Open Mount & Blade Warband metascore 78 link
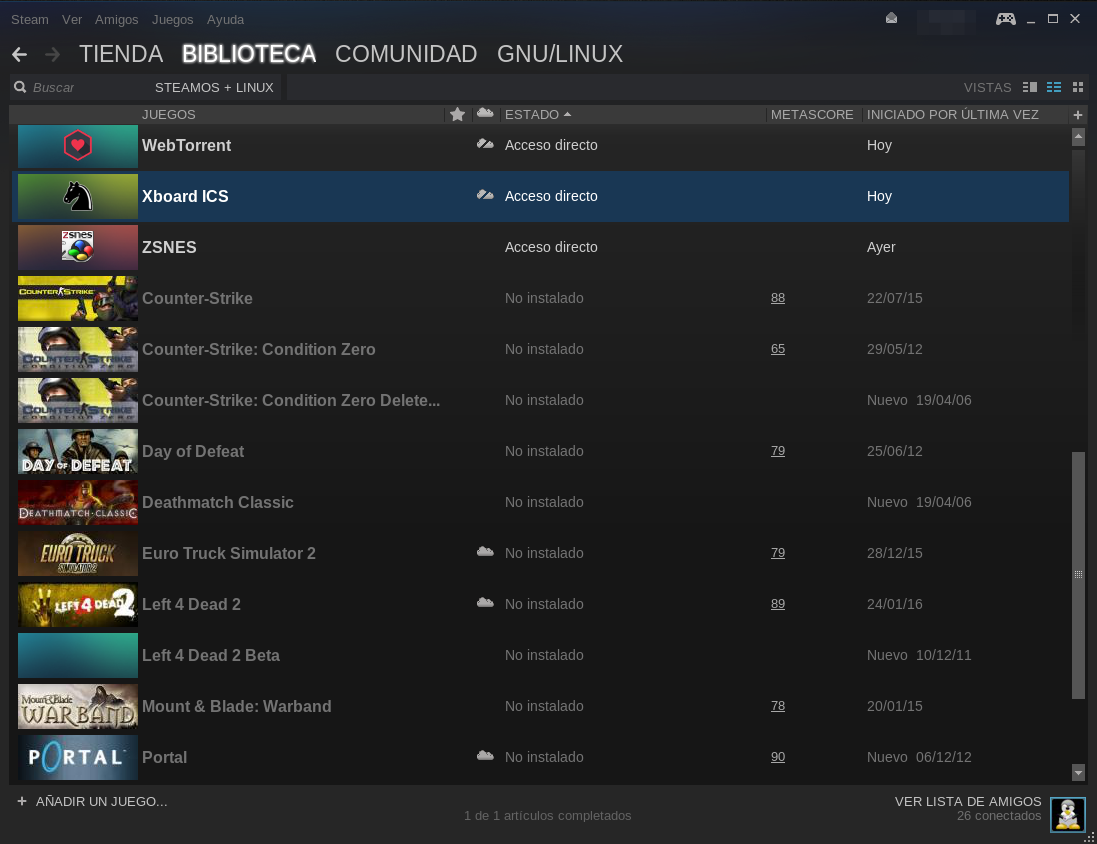Viewport: 1097px width, 844px height. point(778,706)
